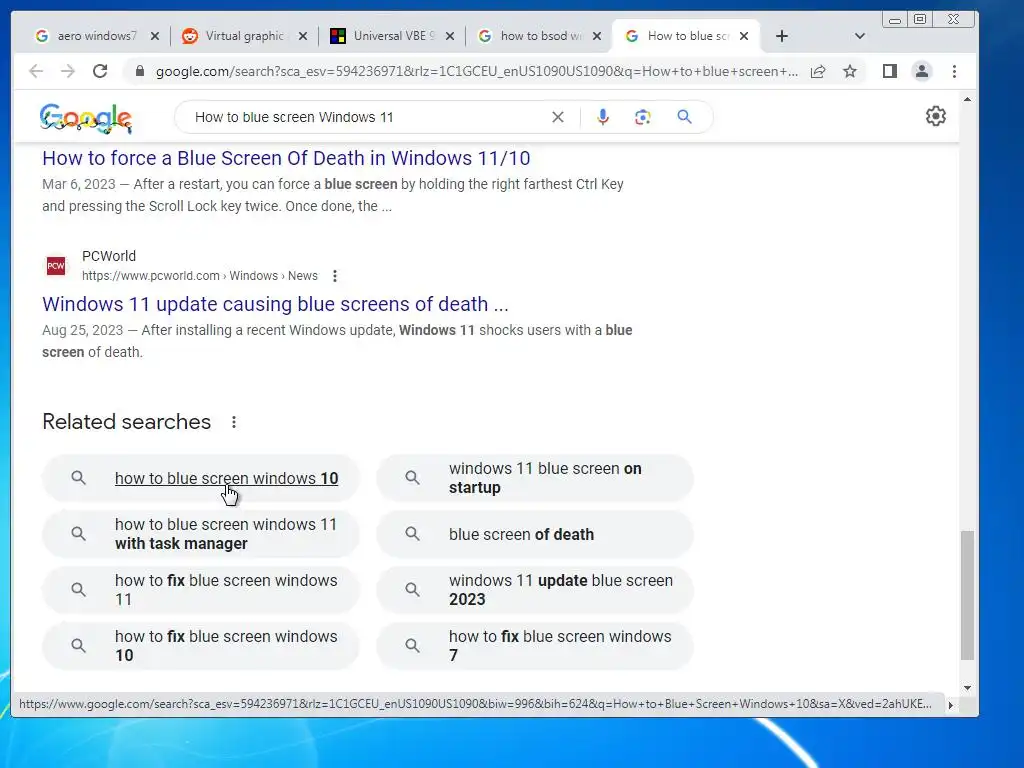Open the Chrome profile avatar menu
Screen dimensions: 1024x768
[x=921, y=71]
